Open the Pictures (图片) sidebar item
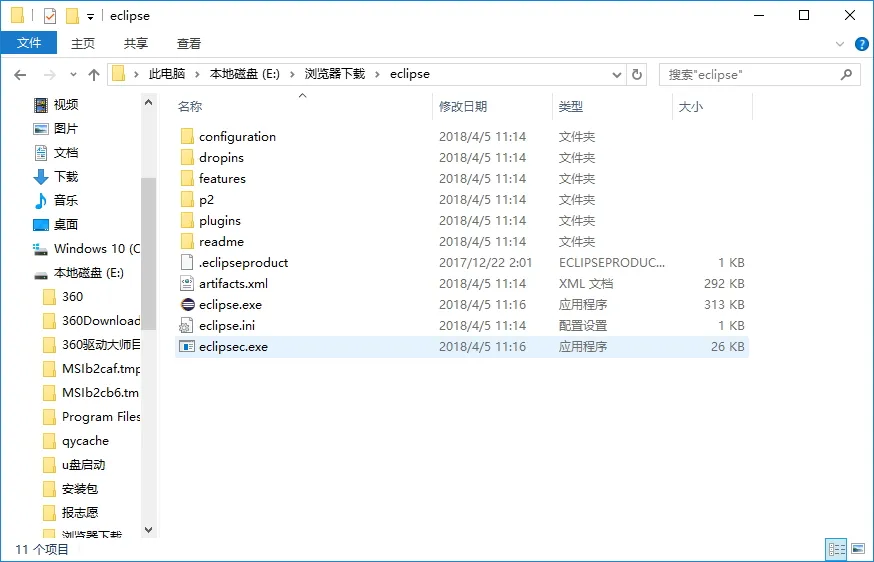 (56, 128)
